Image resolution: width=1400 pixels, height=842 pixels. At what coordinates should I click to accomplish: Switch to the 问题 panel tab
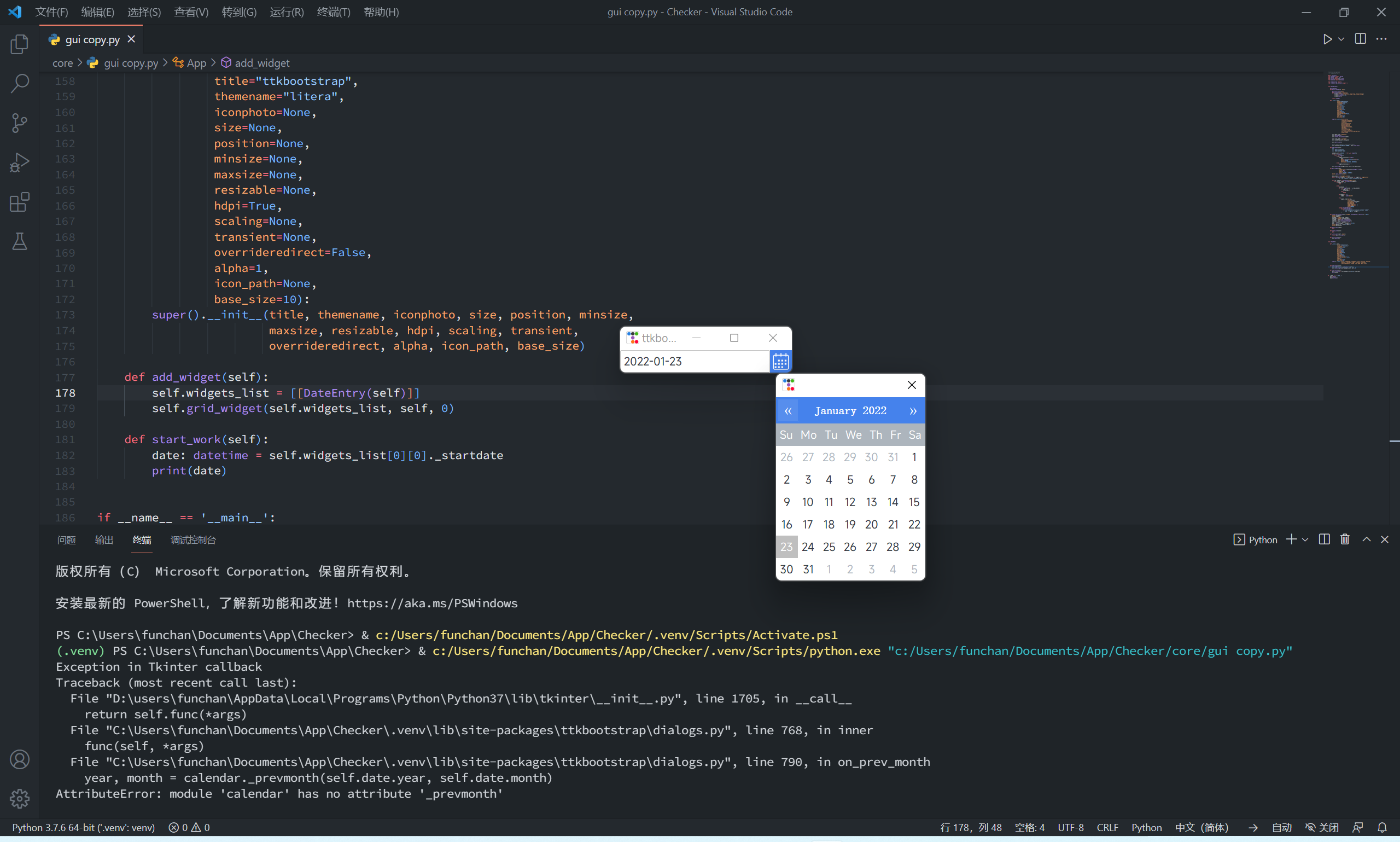(x=66, y=539)
